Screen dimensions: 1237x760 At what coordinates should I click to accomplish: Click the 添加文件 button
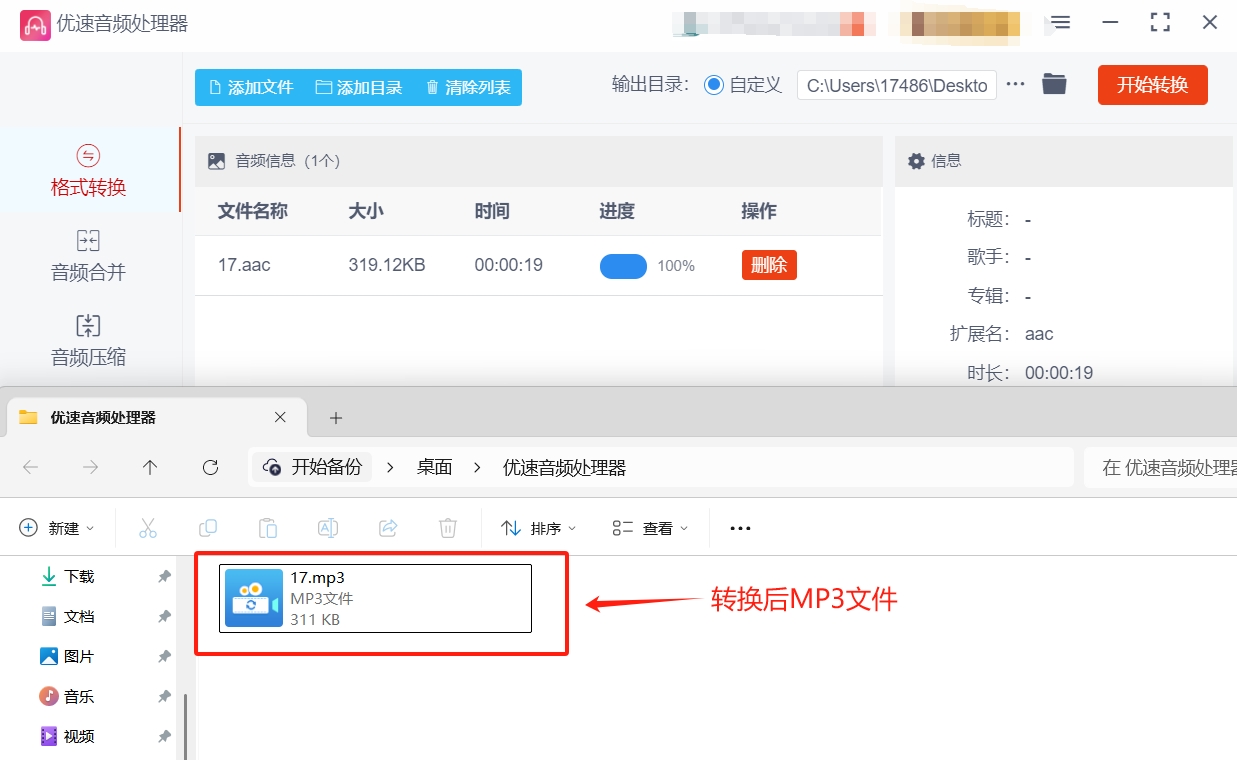tap(250, 87)
